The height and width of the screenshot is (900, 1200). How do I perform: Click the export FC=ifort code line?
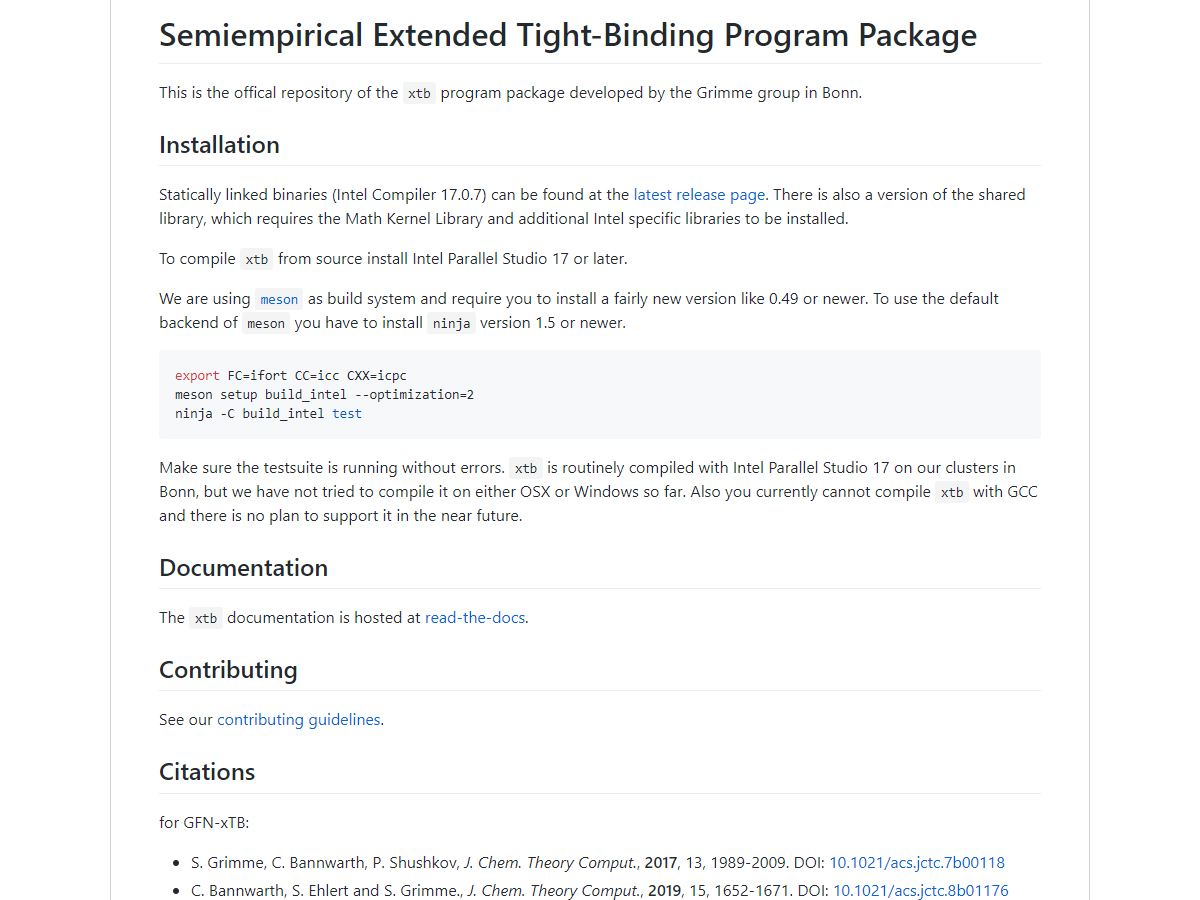pyautogui.click(x=291, y=376)
